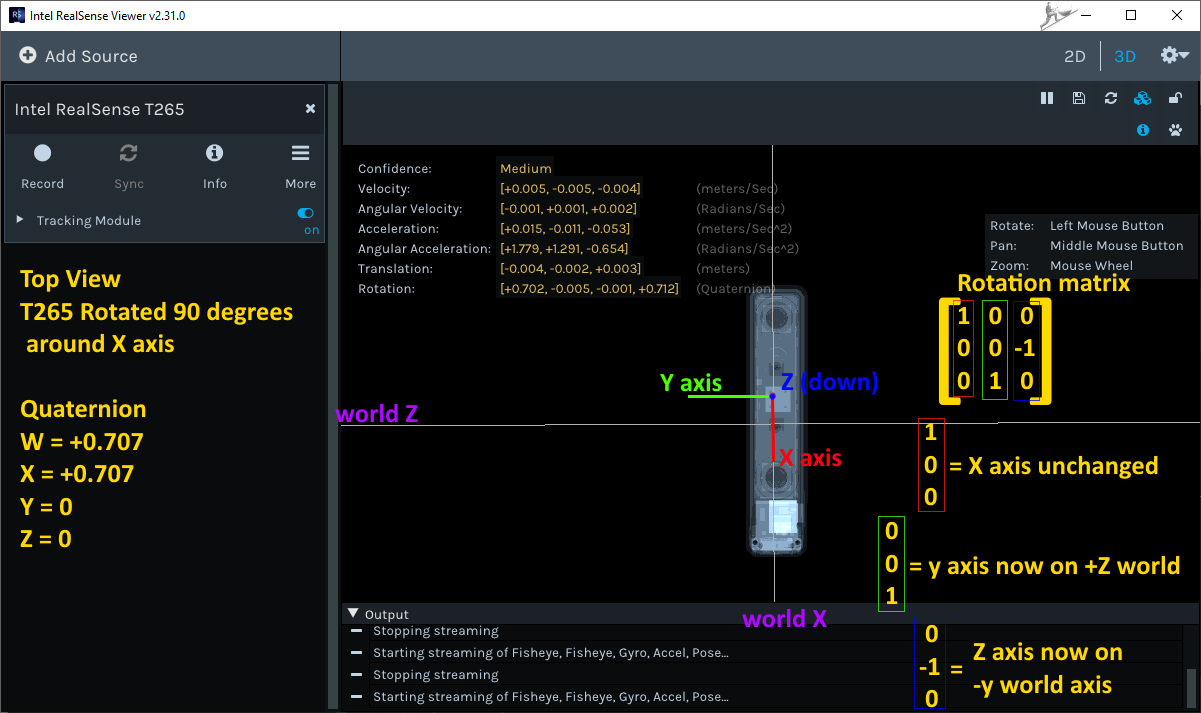The height and width of the screenshot is (713, 1201).
Task: Toggle the Tracking Module off
Action: [305, 212]
